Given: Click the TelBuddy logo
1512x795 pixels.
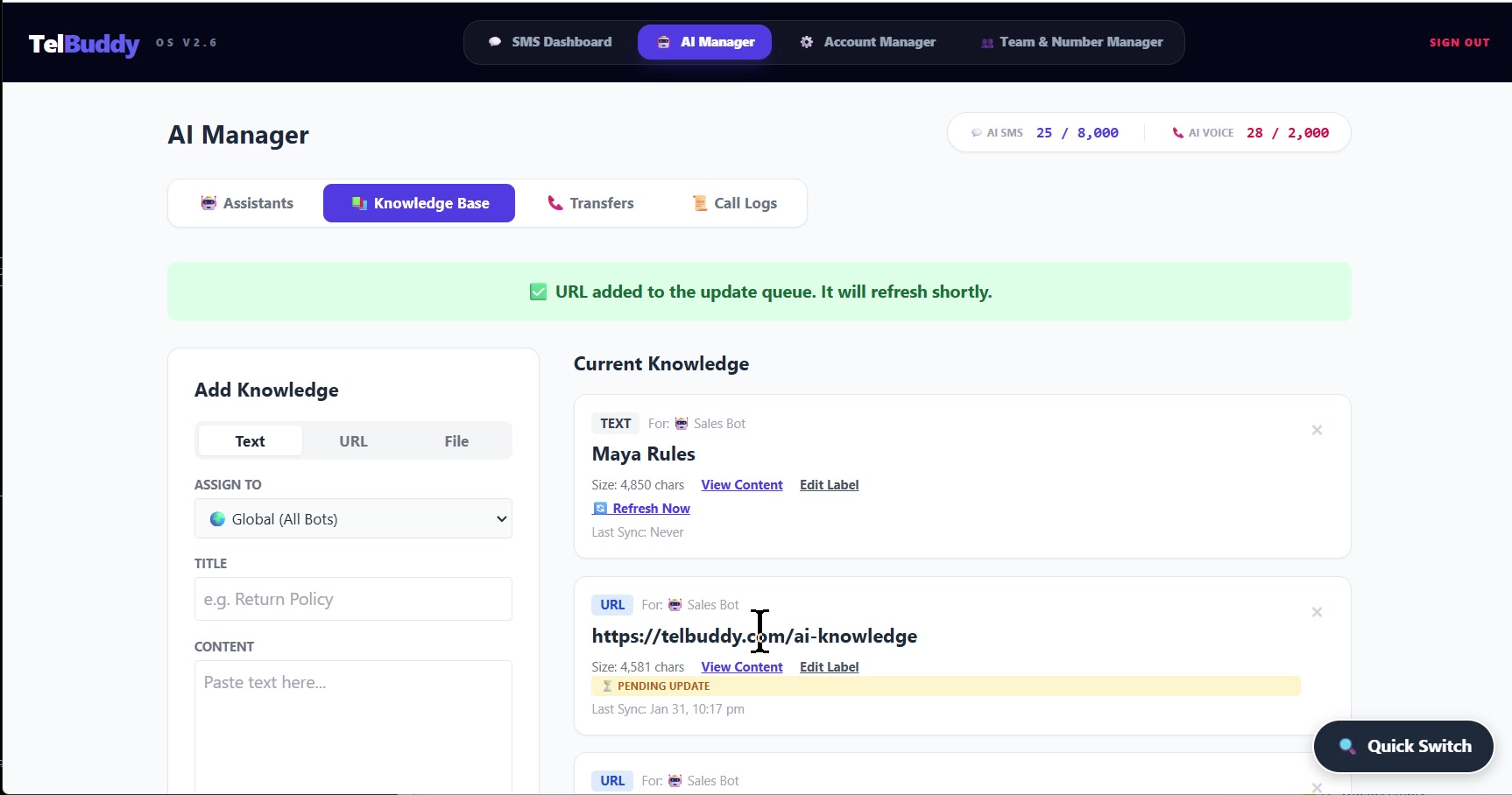Looking at the screenshot, I should (x=84, y=43).
